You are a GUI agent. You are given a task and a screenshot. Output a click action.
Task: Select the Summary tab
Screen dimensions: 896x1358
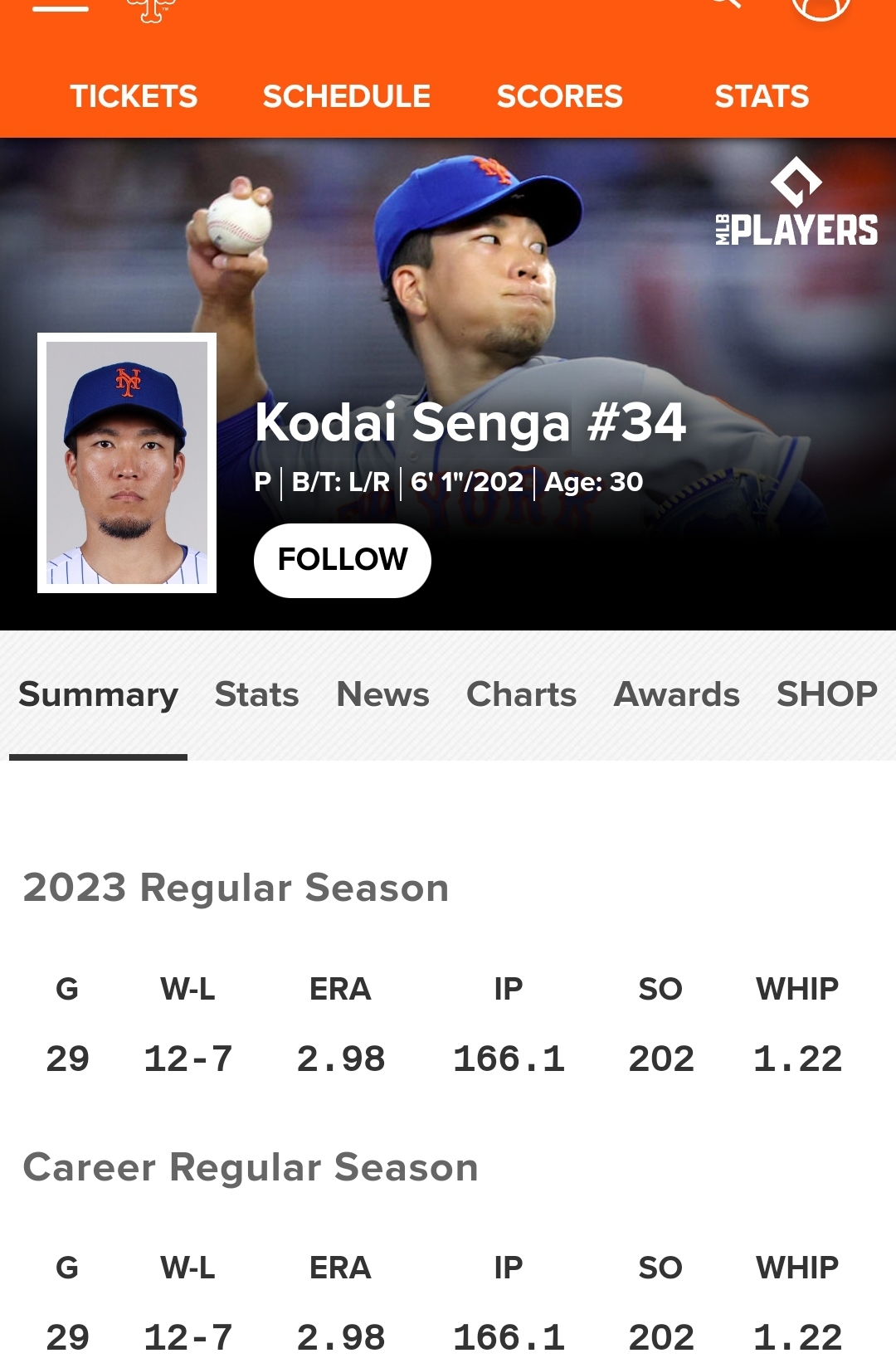(x=98, y=694)
